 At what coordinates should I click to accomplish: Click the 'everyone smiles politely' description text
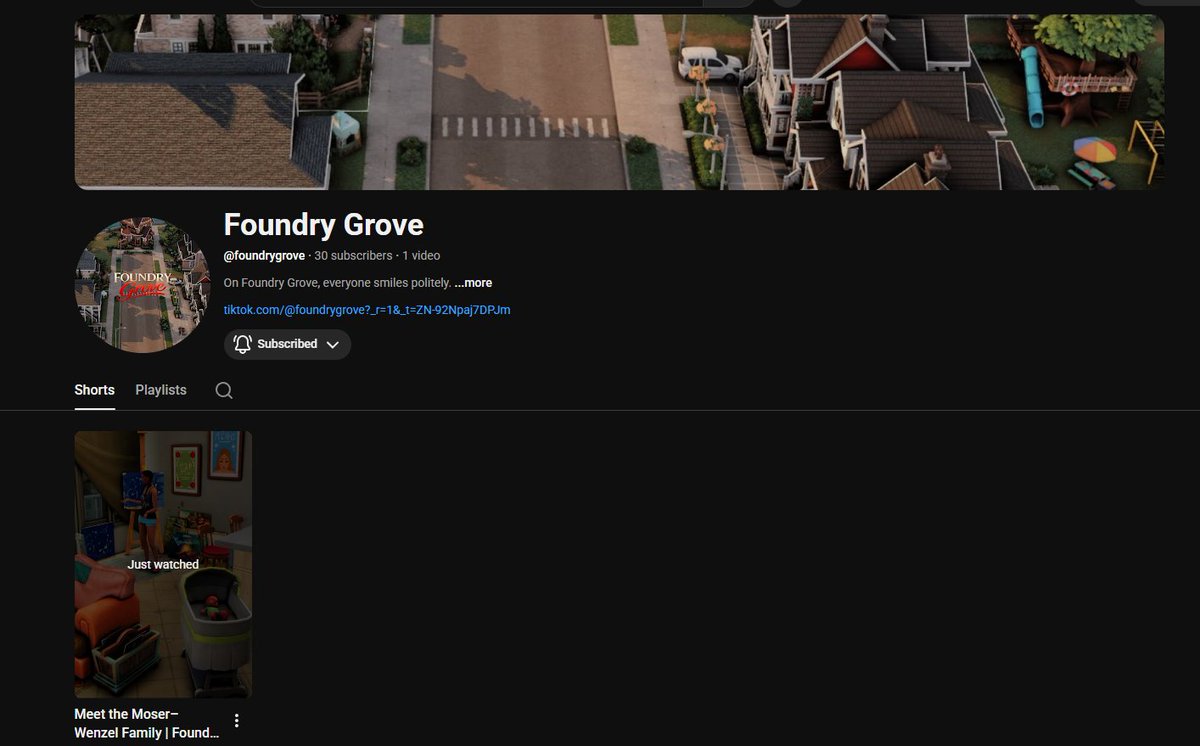[338, 283]
